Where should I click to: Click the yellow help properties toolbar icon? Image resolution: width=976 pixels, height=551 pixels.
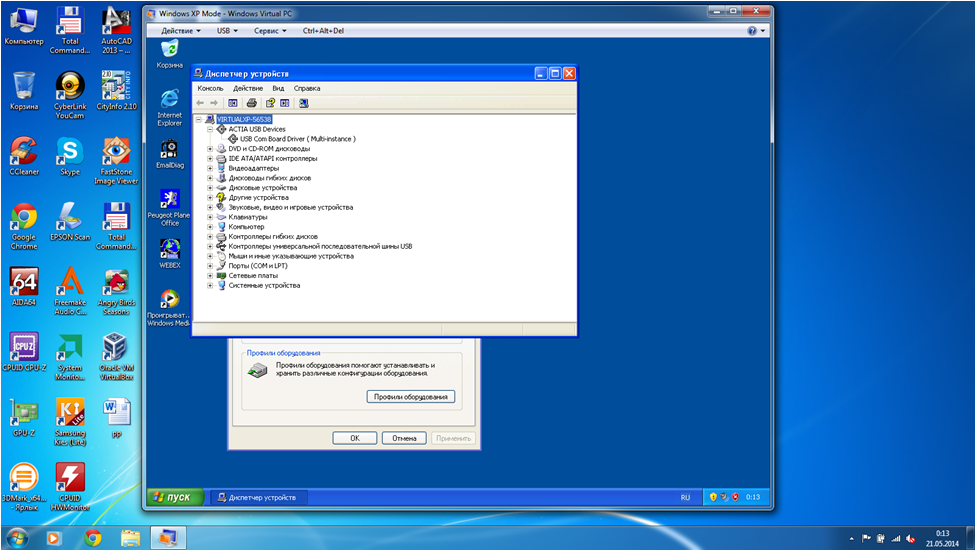[x=270, y=102]
